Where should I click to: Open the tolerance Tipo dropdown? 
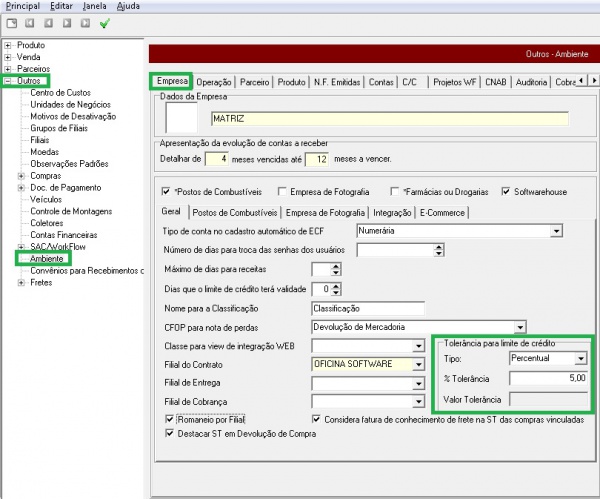tap(581, 357)
